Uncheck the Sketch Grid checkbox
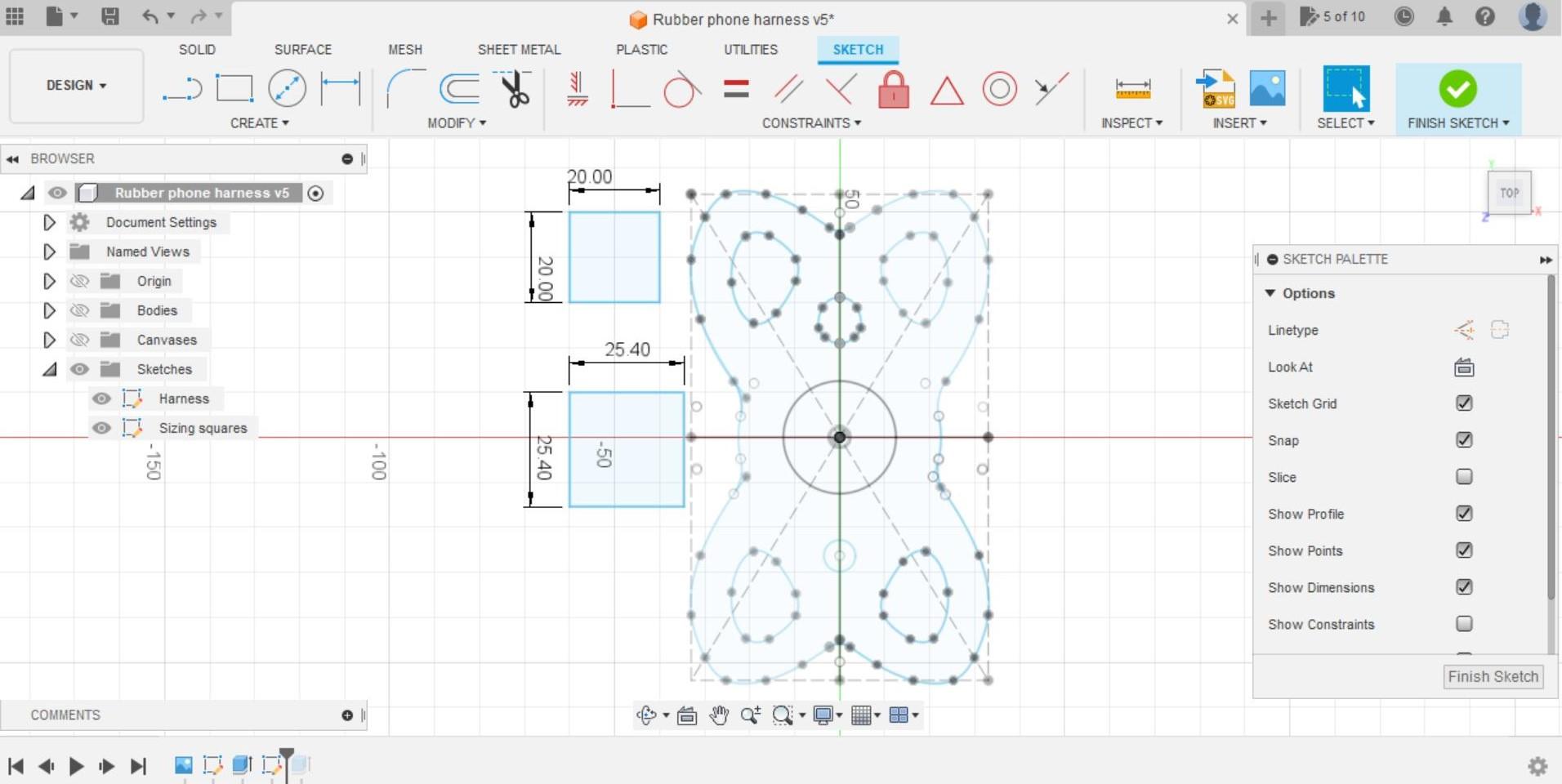This screenshot has width=1562, height=784. click(1464, 403)
